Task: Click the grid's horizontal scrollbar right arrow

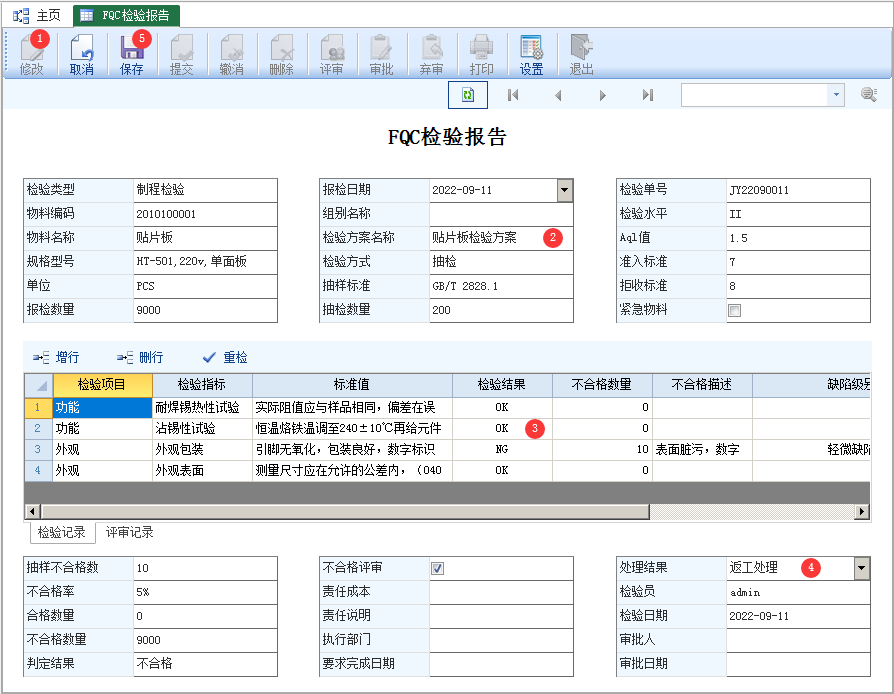Action: point(862,512)
